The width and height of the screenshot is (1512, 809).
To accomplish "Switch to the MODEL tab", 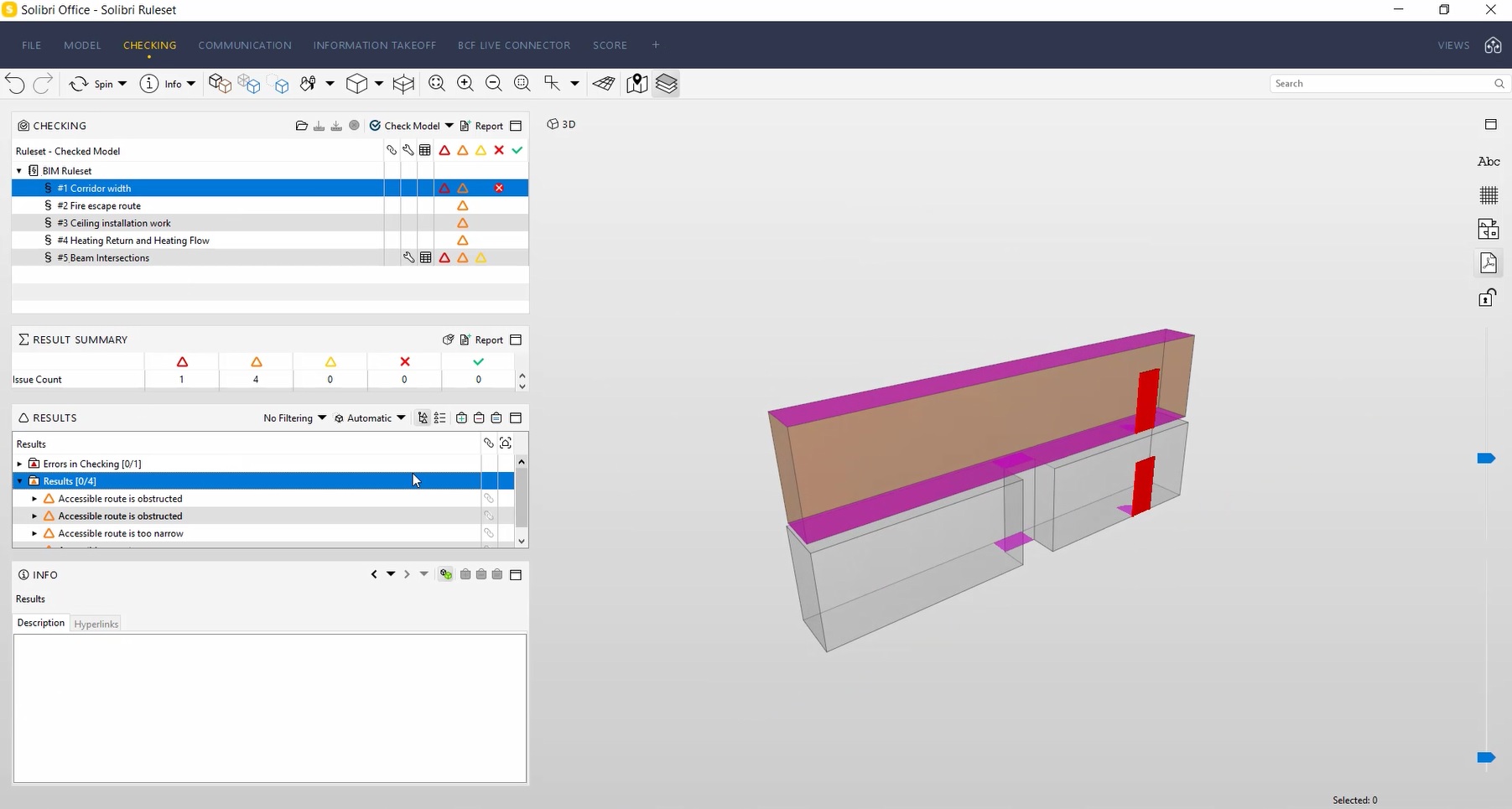I will (82, 45).
